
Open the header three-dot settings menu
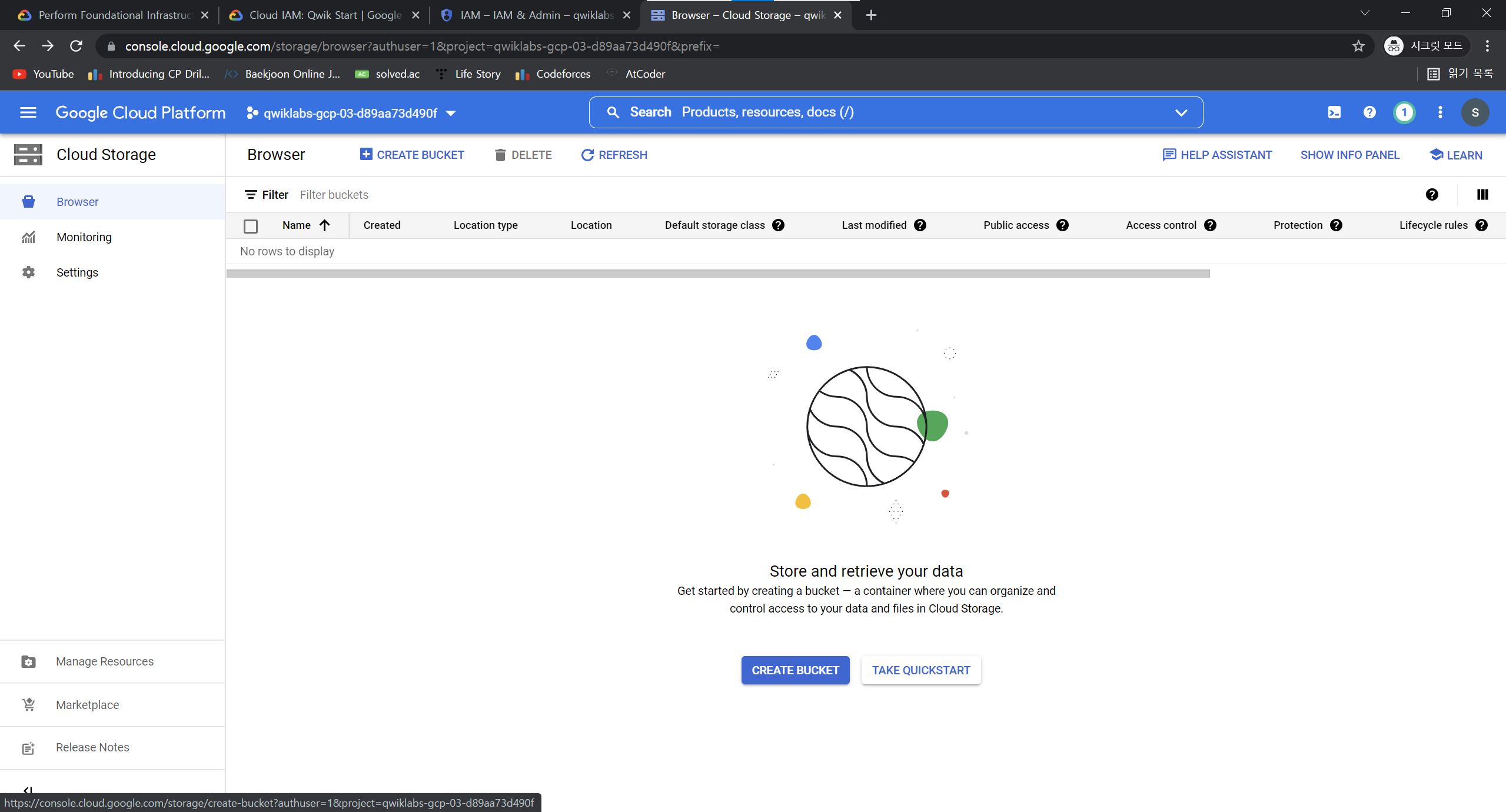(1439, 112)
